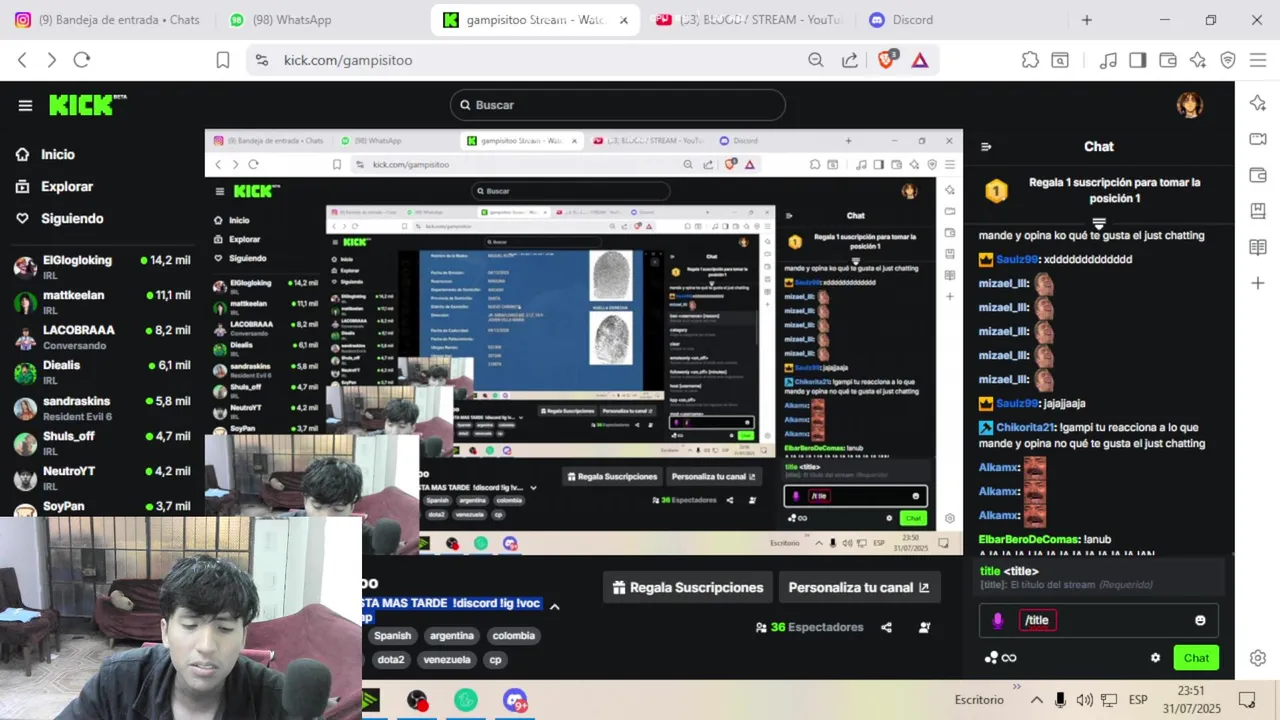Expand the stream title chevron

(554, 607)
